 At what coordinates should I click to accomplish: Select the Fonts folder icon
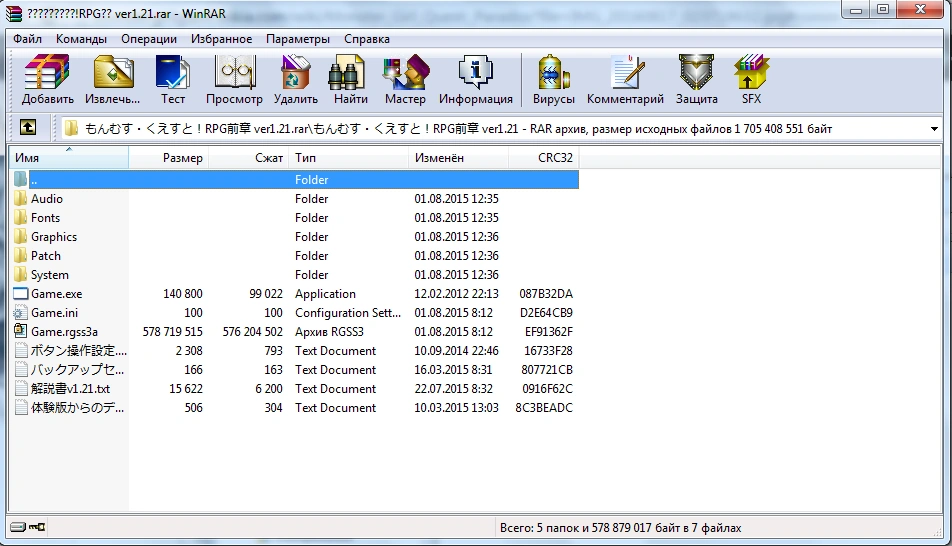tap(21, 217)
